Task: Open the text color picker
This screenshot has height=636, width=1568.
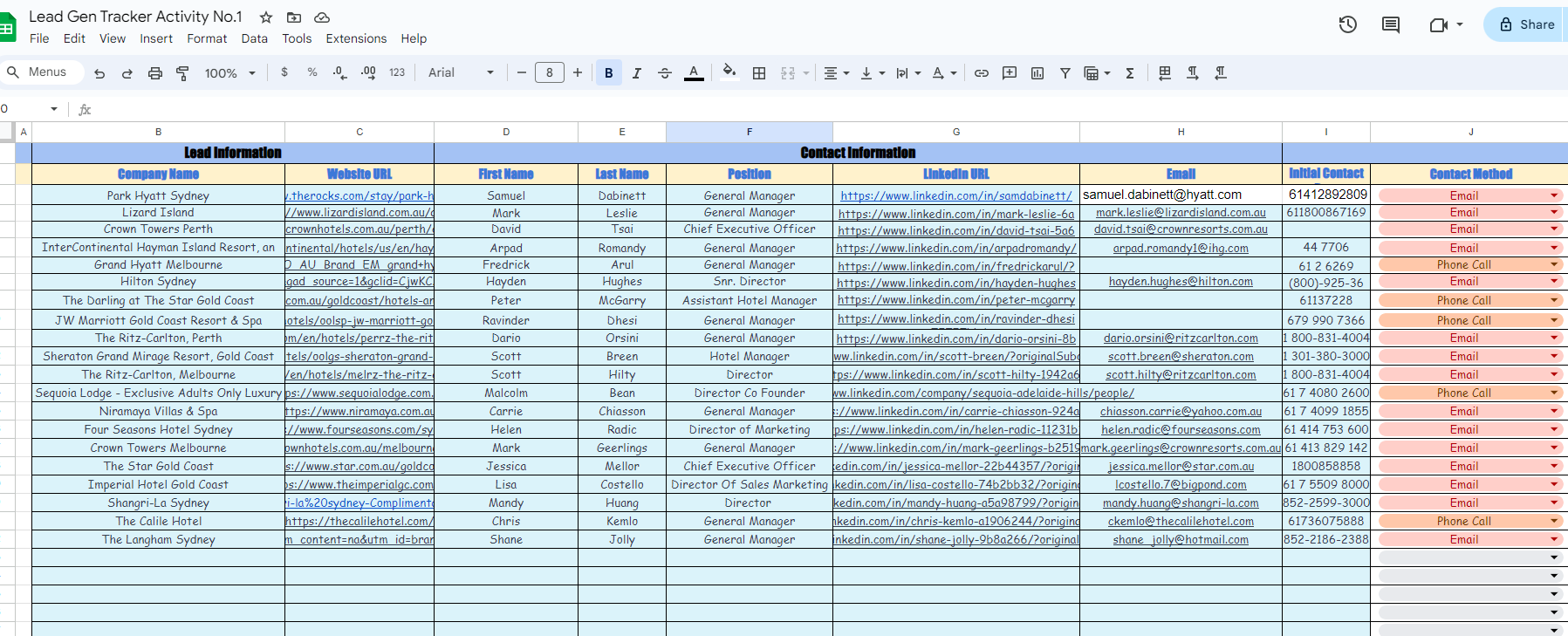Action: coord(694,73)
